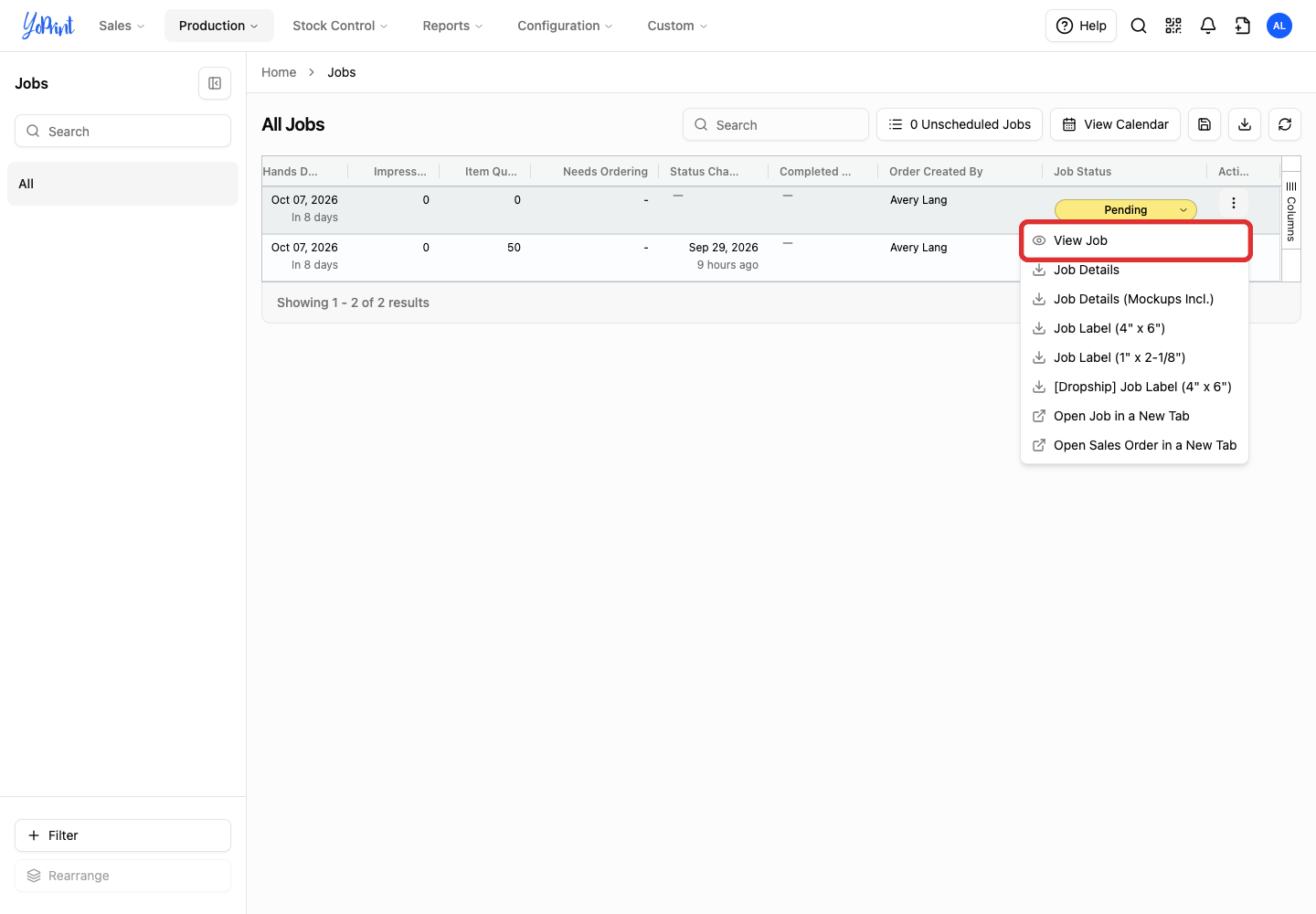Viewport: 1316px width, 914px height.
Task: Expand the Custom menu
Action: pyautogui.click(x=677, y=26)
